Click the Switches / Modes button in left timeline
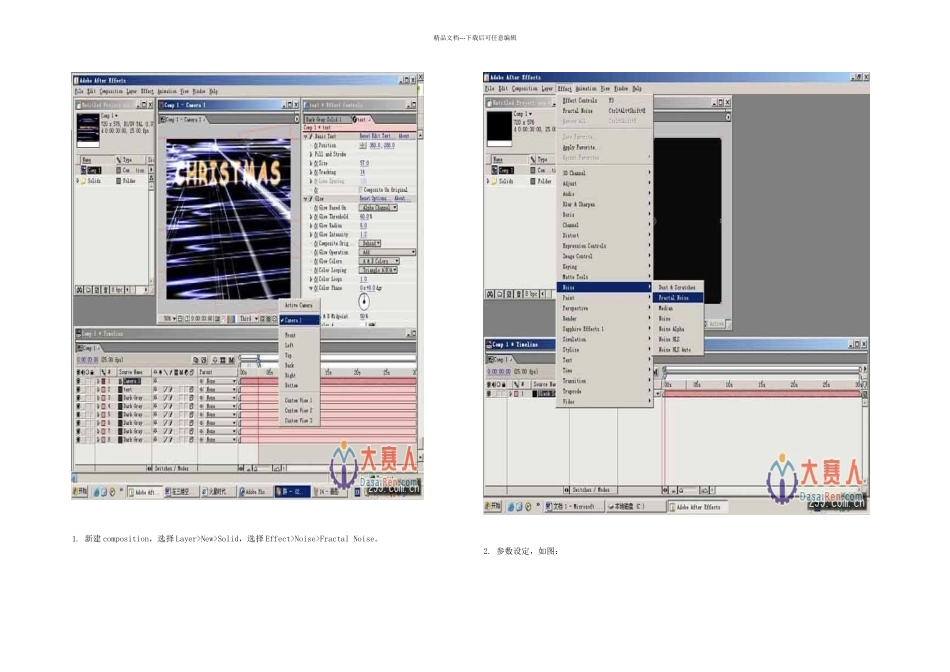The height and width of the screenshot is (672, 950). (171, 467)
